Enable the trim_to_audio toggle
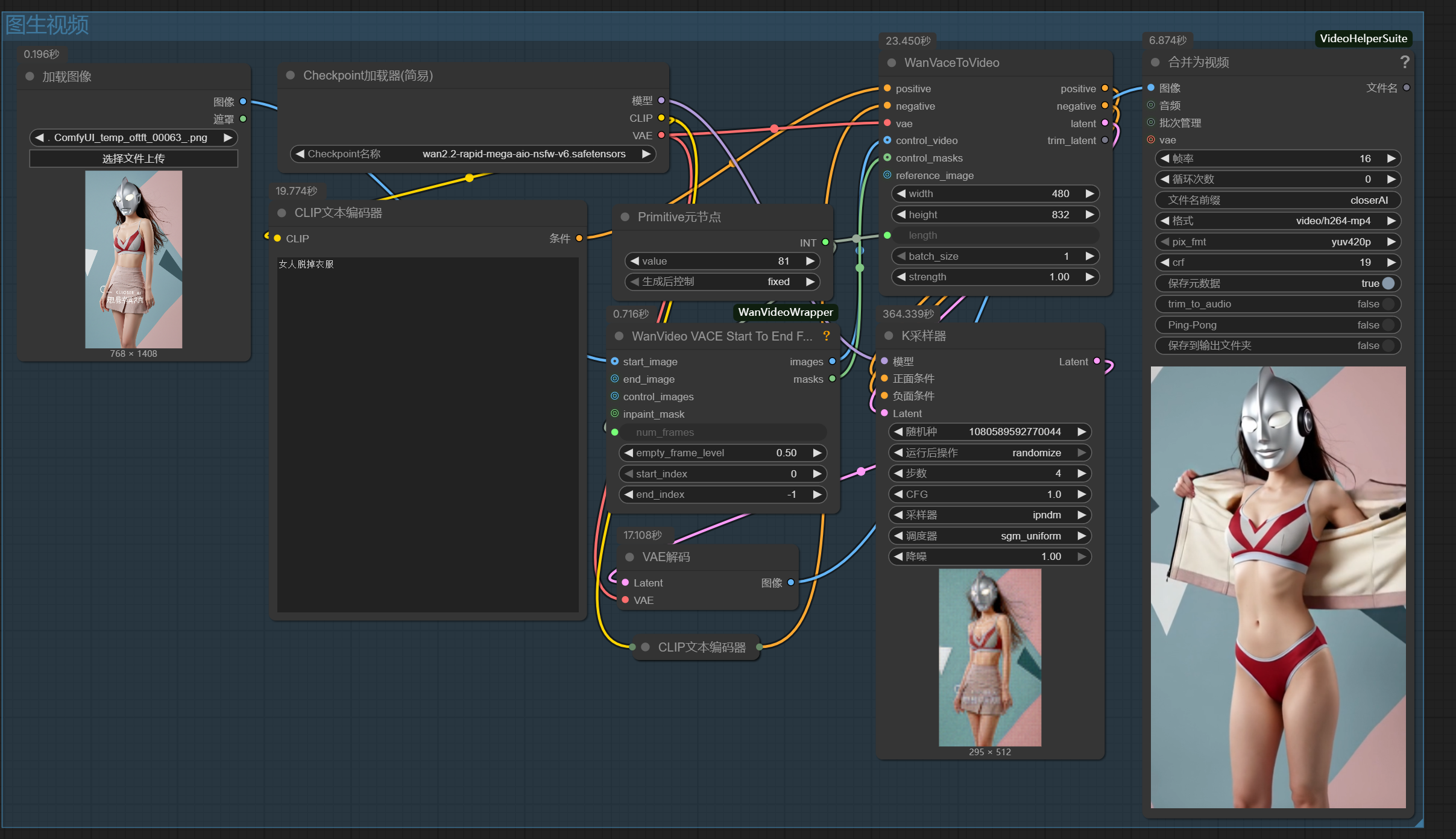Viewport: 1456px width, 839px height. tap(1388, 304)
